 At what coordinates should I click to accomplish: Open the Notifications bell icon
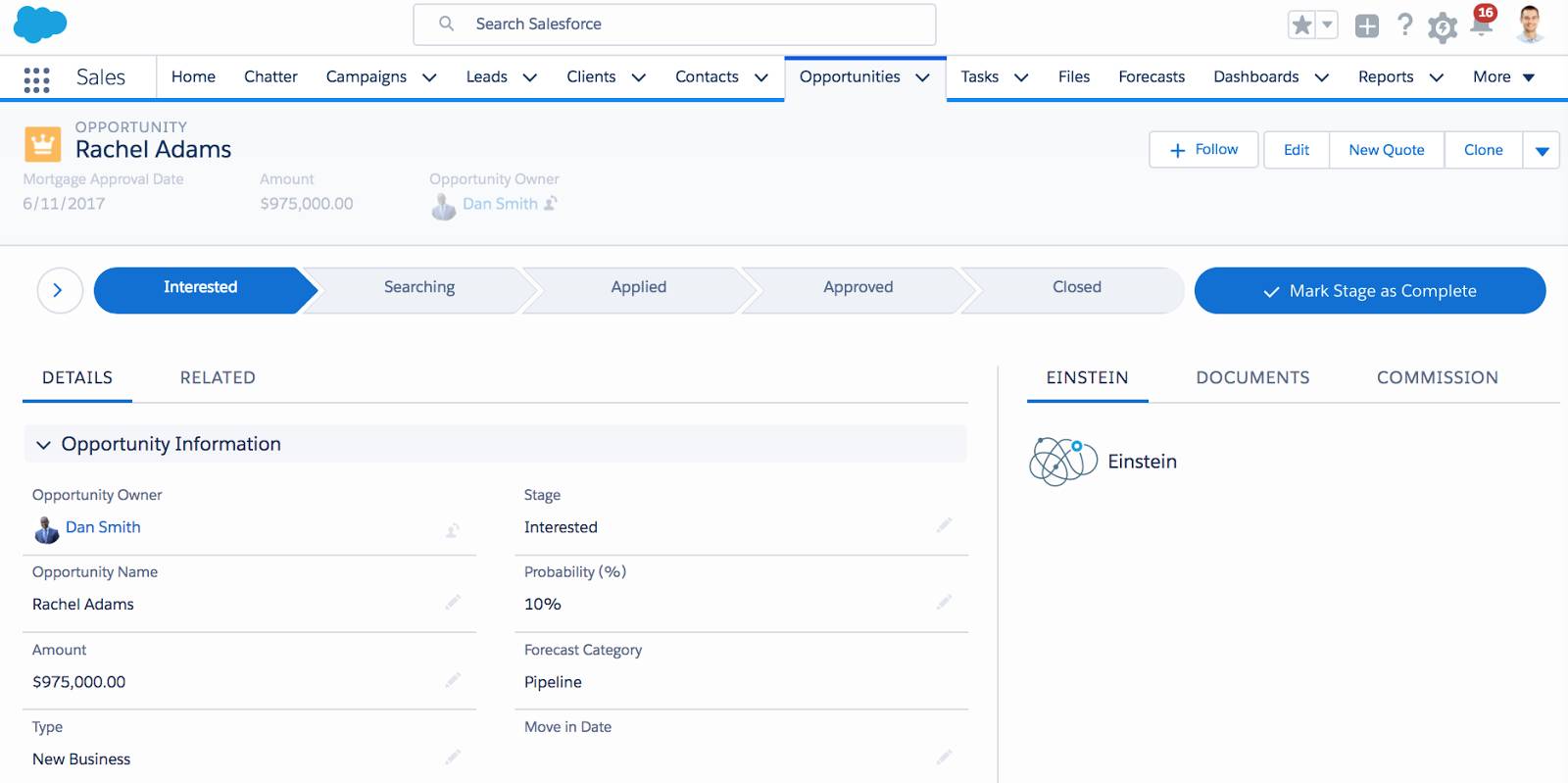tap(1482, 24)
